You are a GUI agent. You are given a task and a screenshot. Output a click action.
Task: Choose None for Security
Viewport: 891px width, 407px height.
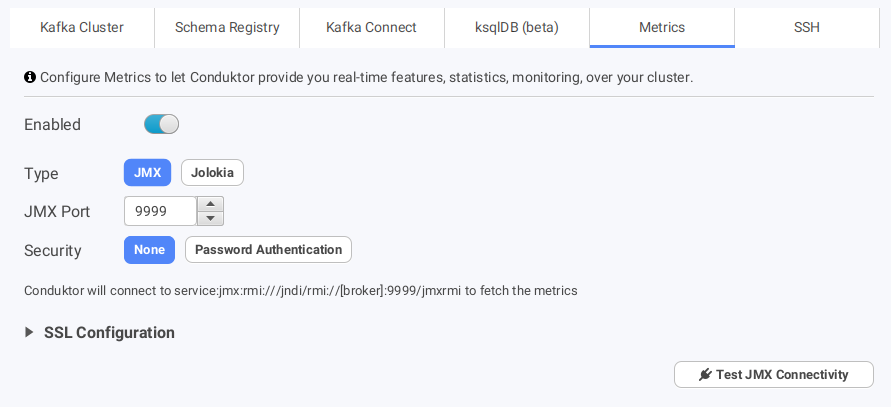[149, 250]
